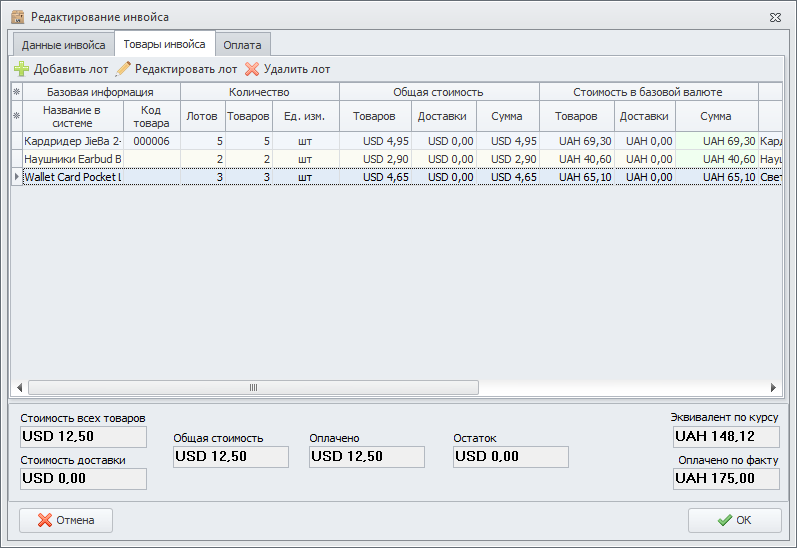Open the Оплата tab
The width and height of the screenshot is (797, 548).
[243, 45]
